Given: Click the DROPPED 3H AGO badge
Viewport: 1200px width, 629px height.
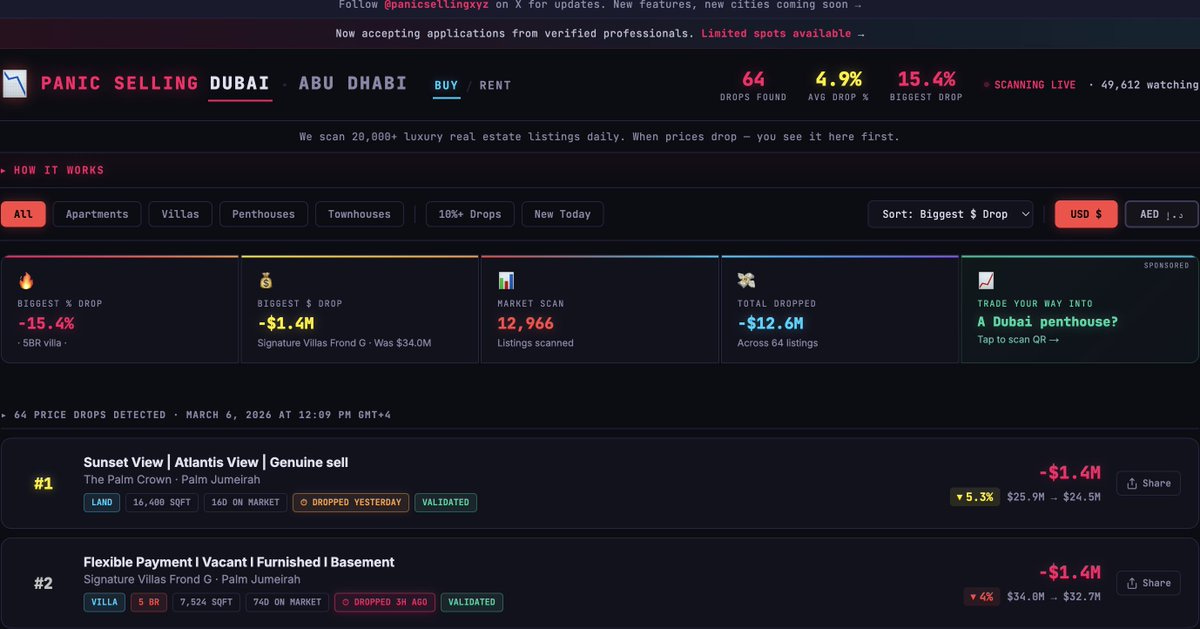Looking at the screenshot, I should 384,602.
